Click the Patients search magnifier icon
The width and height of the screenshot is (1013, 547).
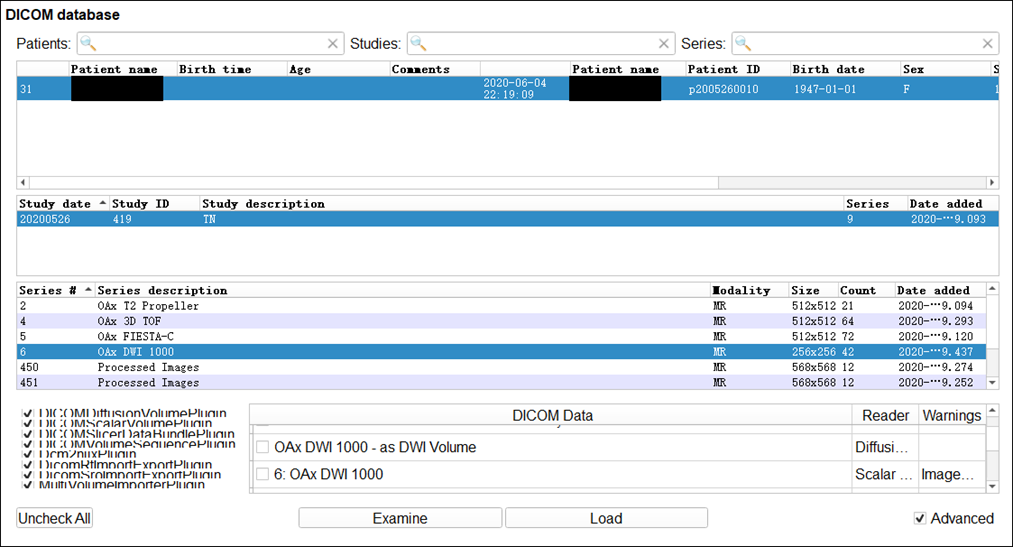(88, 44)
